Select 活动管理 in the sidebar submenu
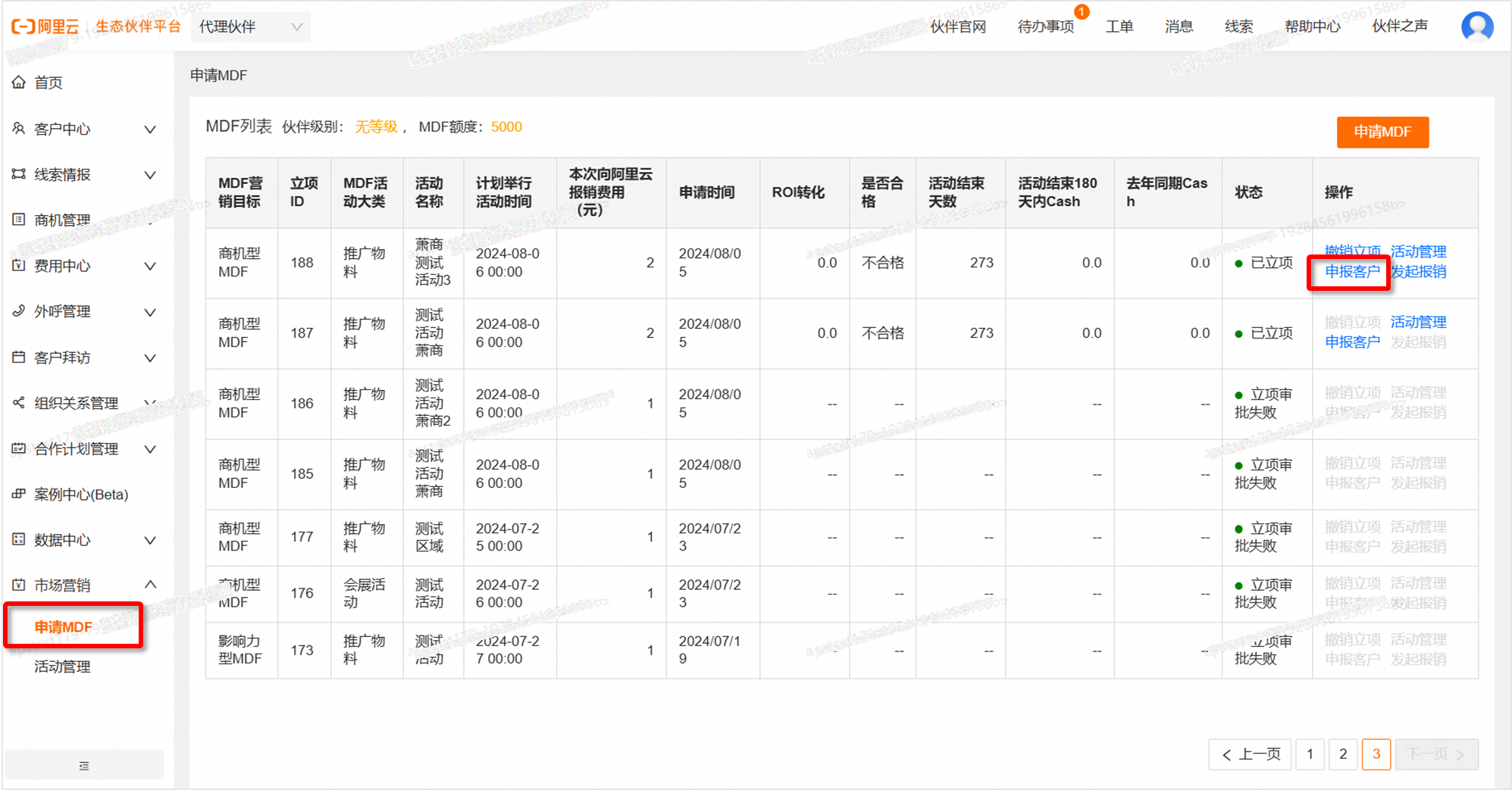Image resolution: width=1512 pixels, height=790 pixels. (62, 667)
